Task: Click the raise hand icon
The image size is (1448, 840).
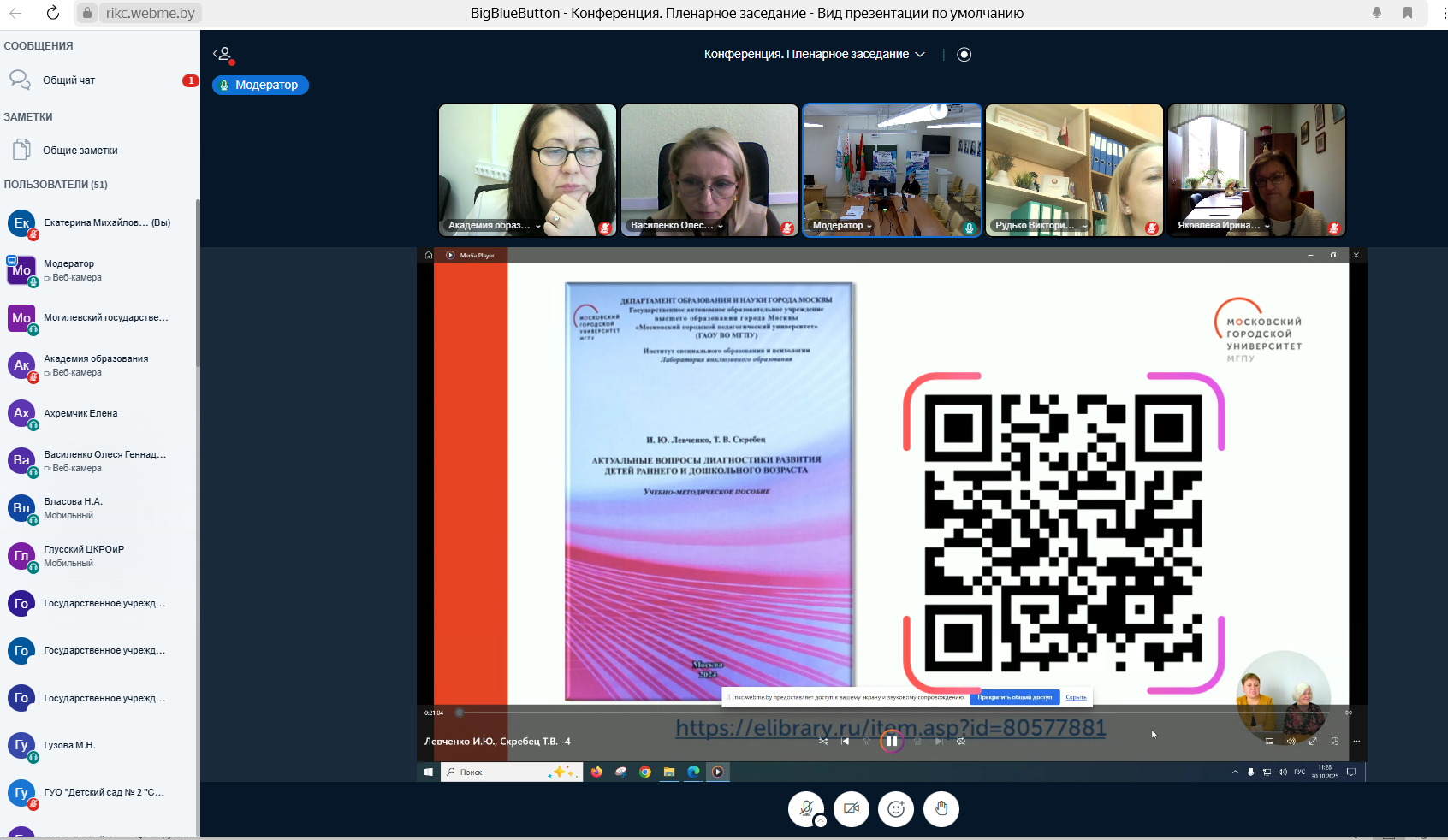Action: point(941,809)
